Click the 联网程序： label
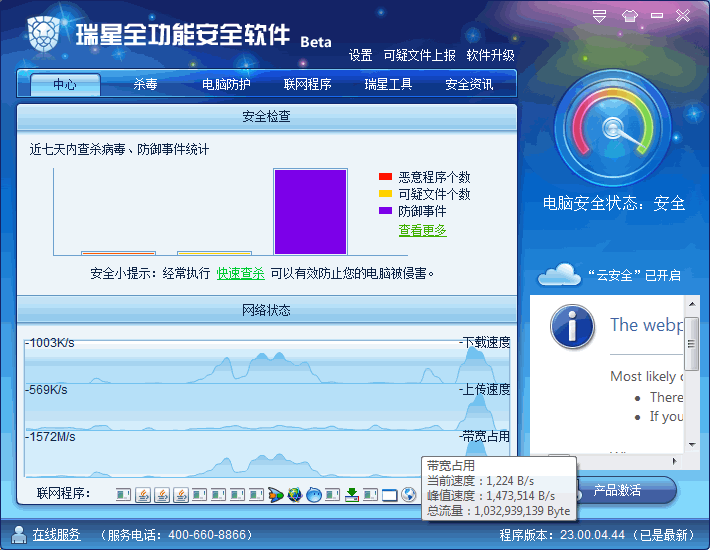Screen dimensions: 710x550 click(63, 493)
